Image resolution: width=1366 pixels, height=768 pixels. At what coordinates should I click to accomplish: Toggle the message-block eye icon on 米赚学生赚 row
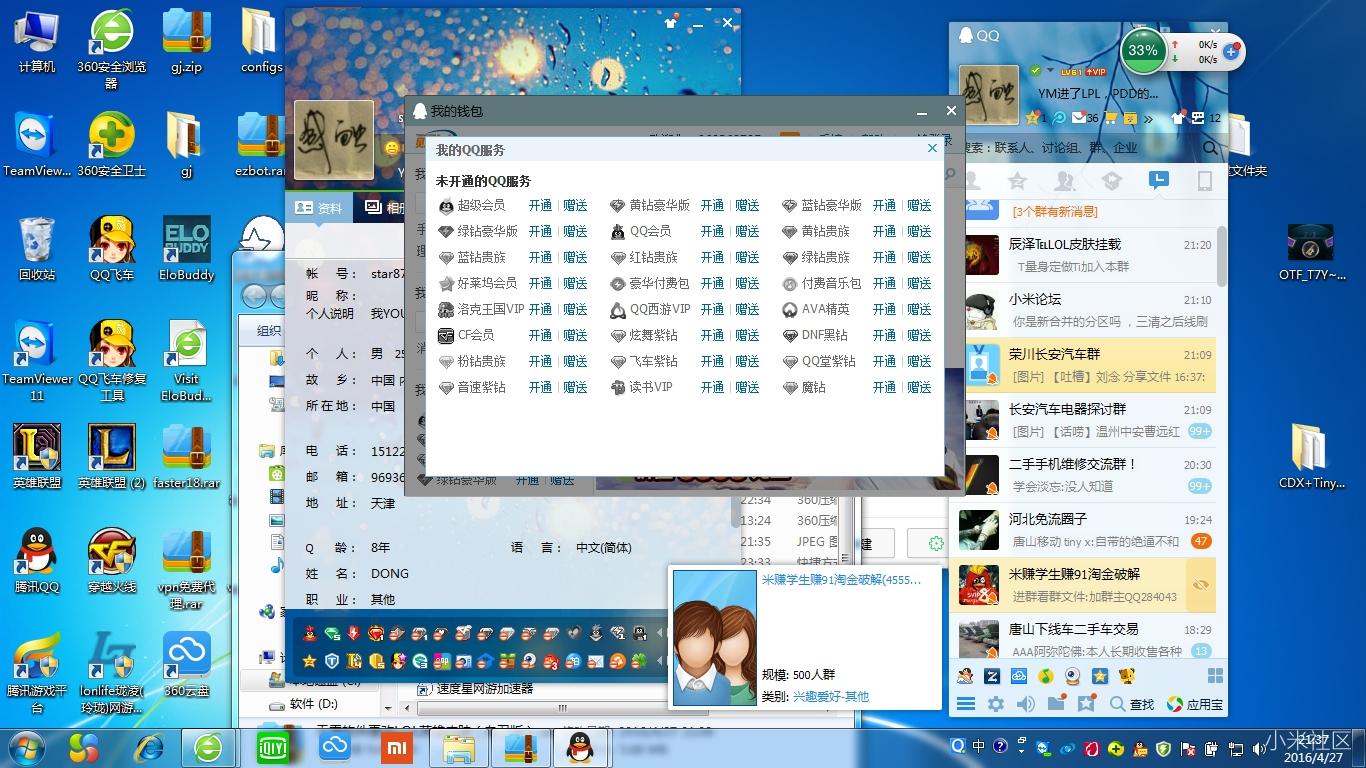pyautogui.click(x=1201, y=585)
